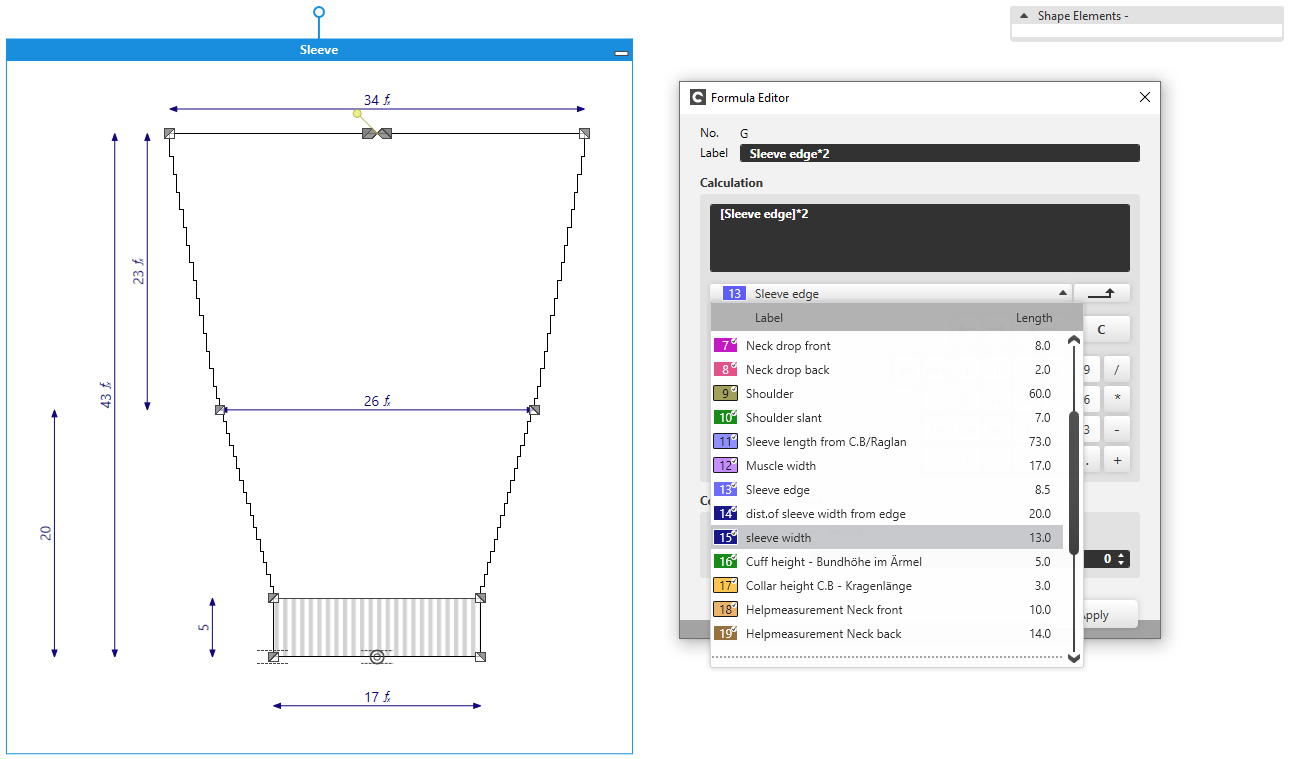Click the blue rotation handle above the Sleeve panel
Viewport: 1291px width, 759px height.
pyautogui.click(x=319, y=13)
